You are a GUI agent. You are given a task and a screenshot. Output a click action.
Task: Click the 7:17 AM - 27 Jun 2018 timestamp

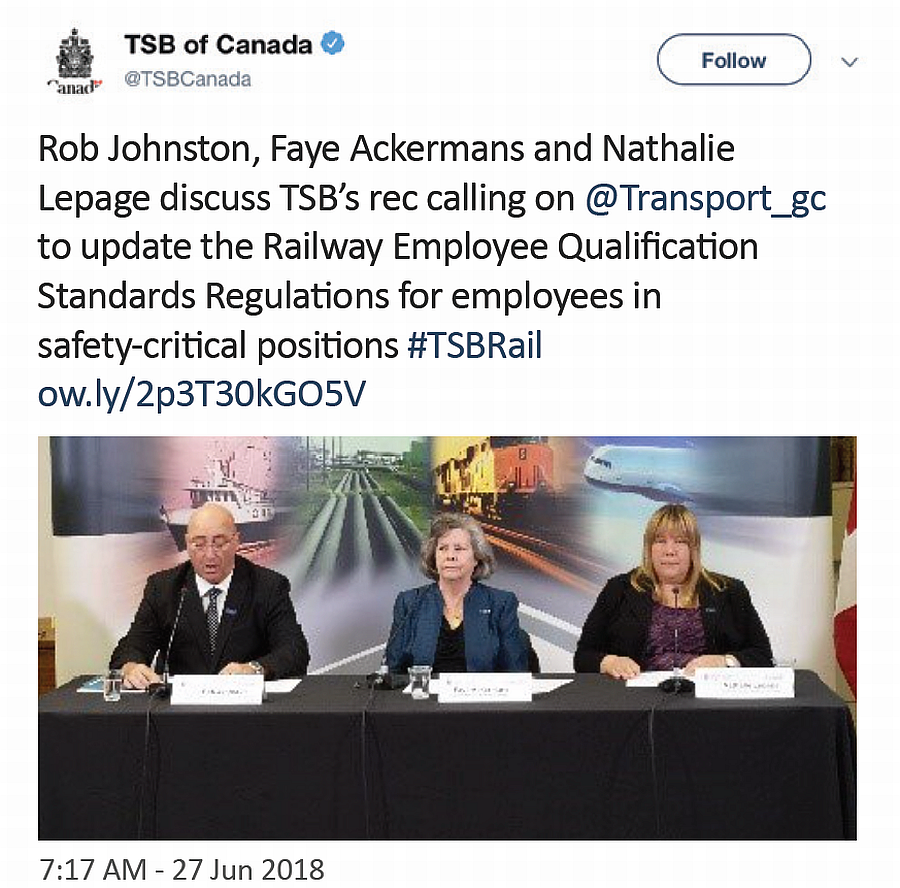(x=181, y=867)
